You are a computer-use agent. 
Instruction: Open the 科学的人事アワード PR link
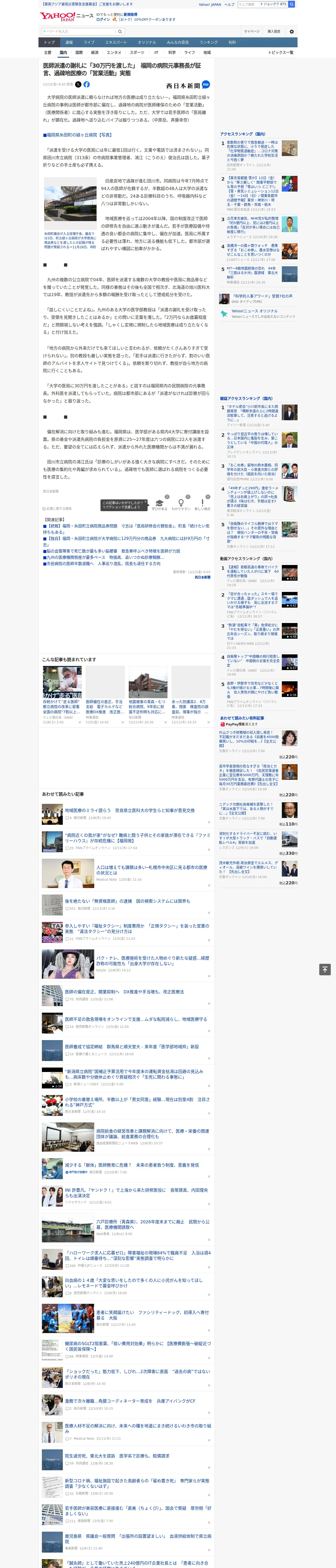point(262,296)
